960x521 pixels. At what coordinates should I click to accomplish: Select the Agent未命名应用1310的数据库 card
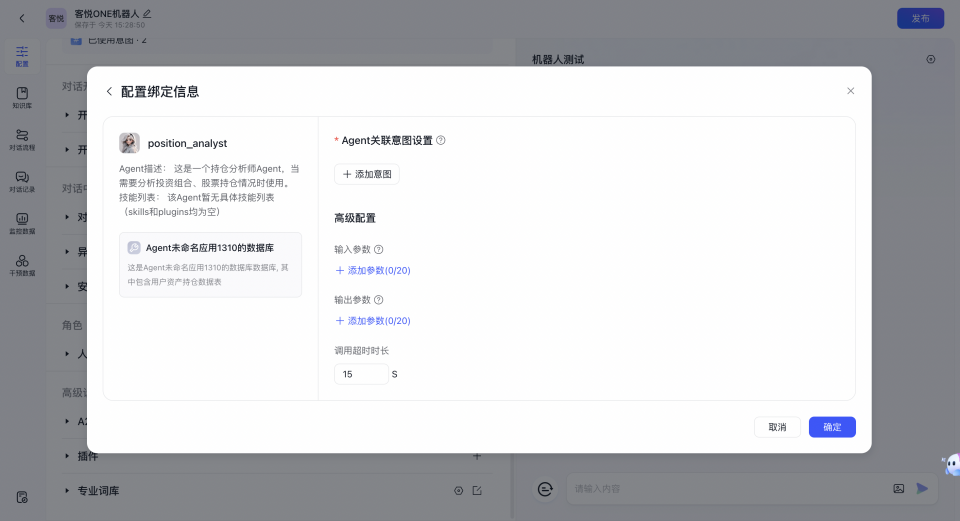point(210,264)
